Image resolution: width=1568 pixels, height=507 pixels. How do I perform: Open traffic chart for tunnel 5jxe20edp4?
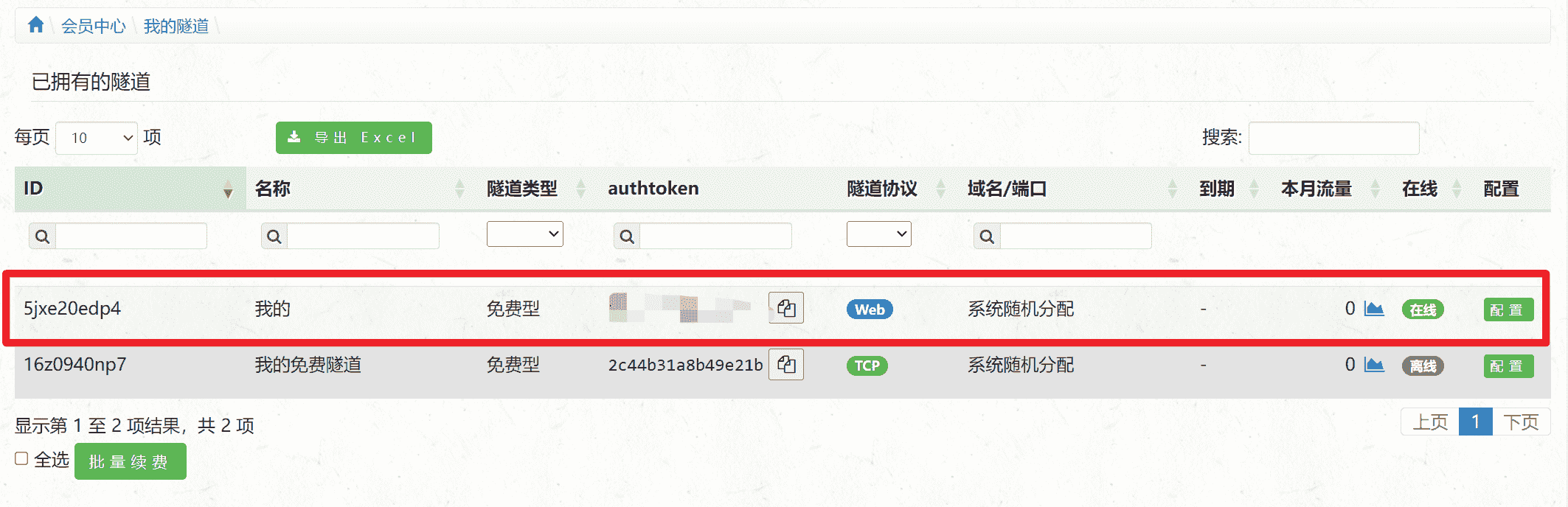(x=1373, y=309)
